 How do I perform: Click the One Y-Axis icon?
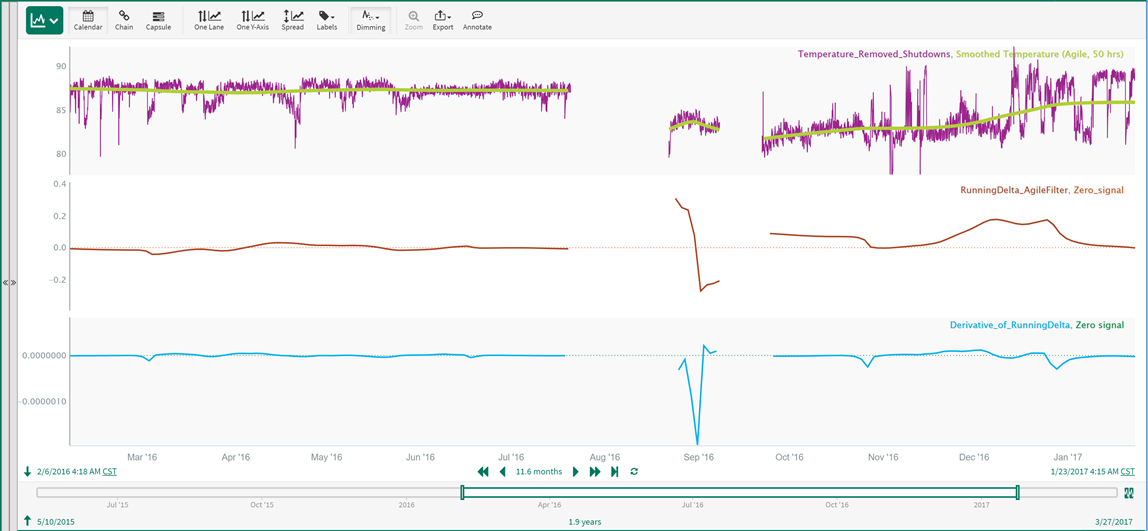(252, 20)
